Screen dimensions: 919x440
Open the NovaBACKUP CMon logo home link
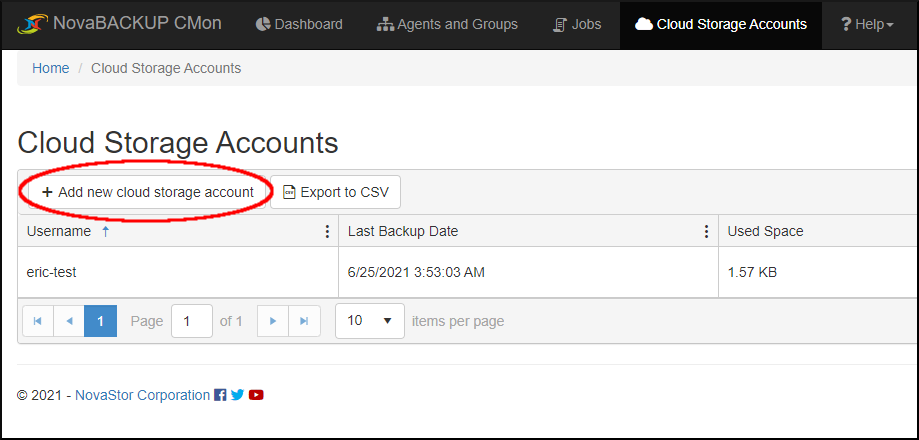tap(120, 24)
